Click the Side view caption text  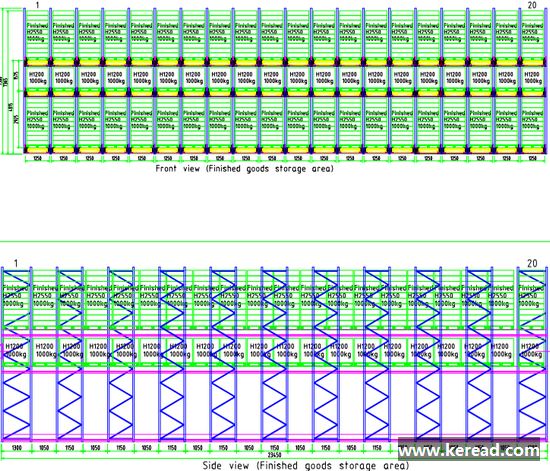pyautogui.click(x=306, y=466)
